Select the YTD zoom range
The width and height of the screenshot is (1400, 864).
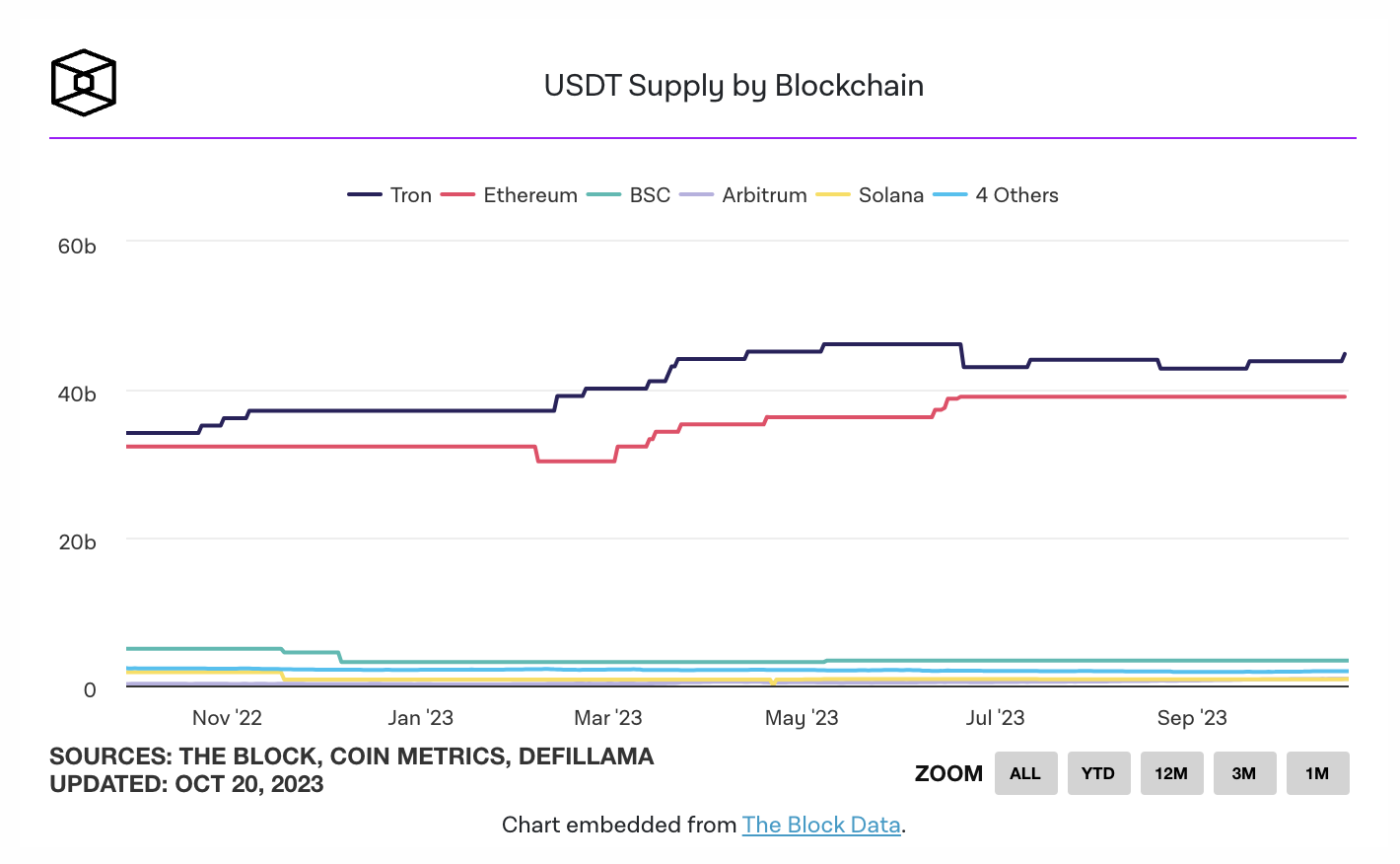click(1098, 773)
